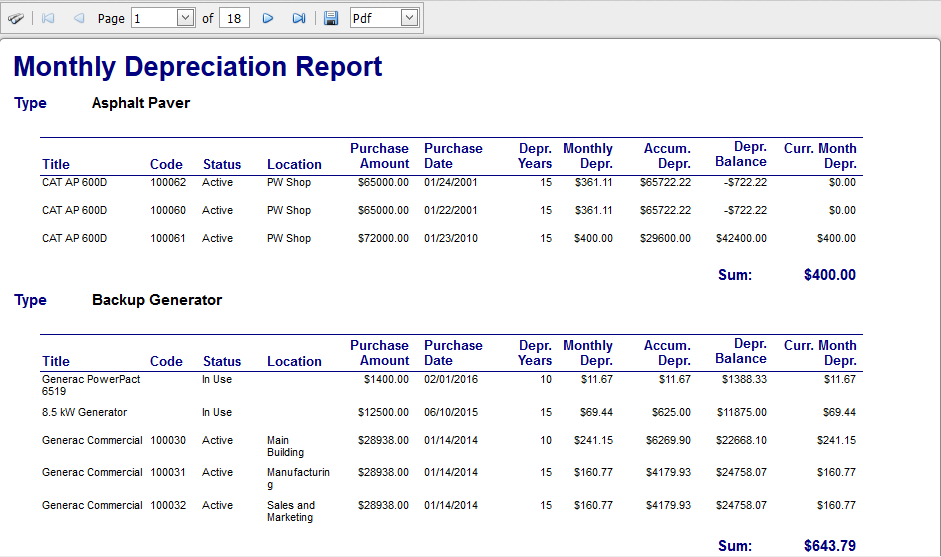Click Backup Generator sum value $643.79
Viewport: 941px width, 557px height.
[829, 546]
